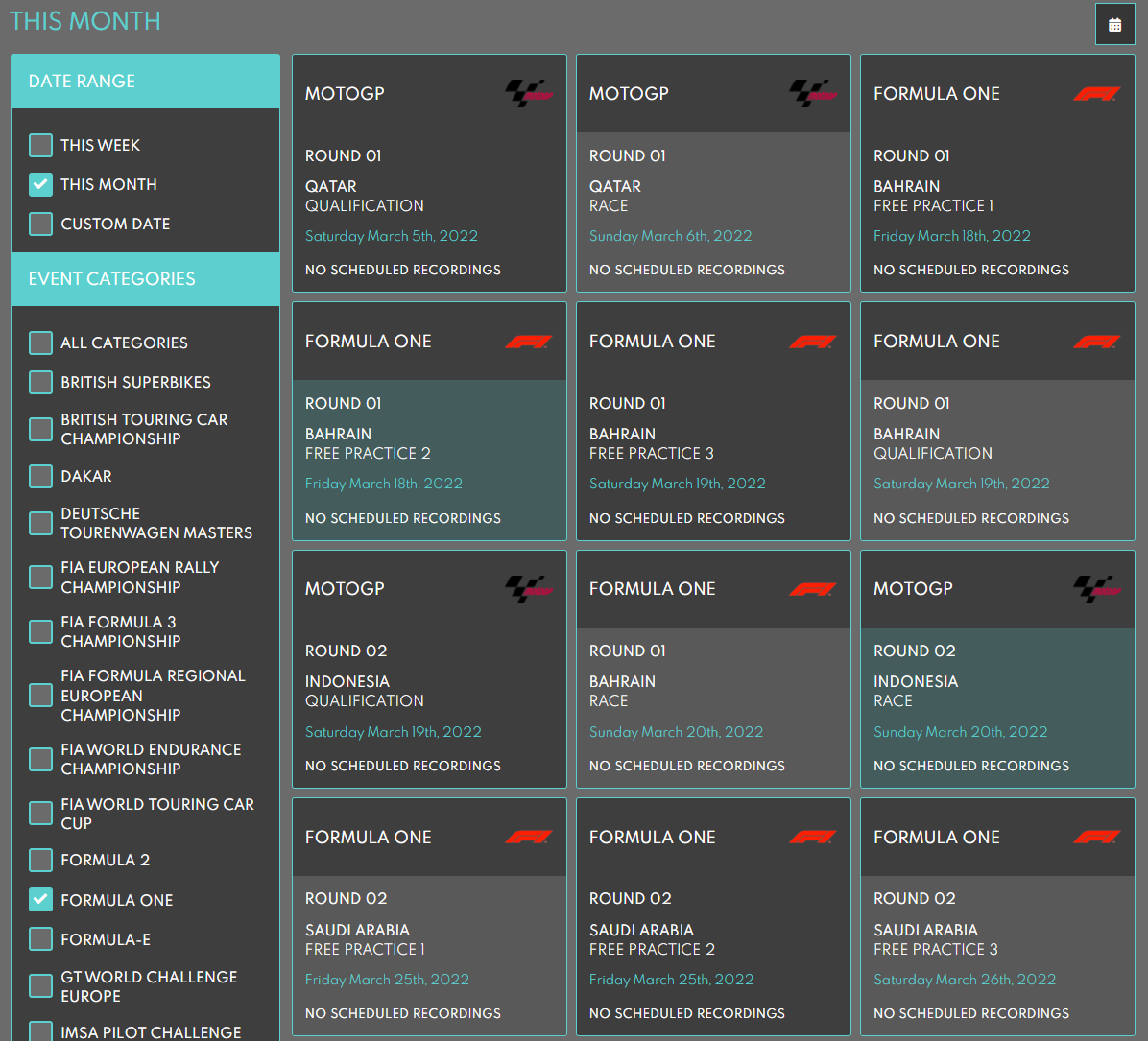Click MotoGP logo on Qatar Qualification card

[529, 94]
